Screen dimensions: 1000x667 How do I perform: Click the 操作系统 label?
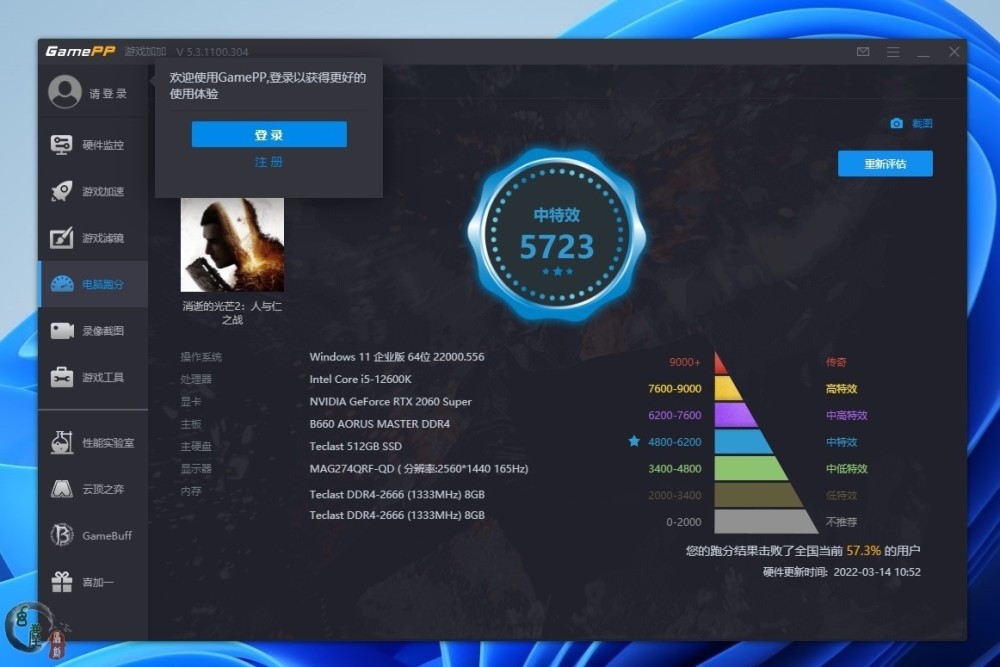201,357
